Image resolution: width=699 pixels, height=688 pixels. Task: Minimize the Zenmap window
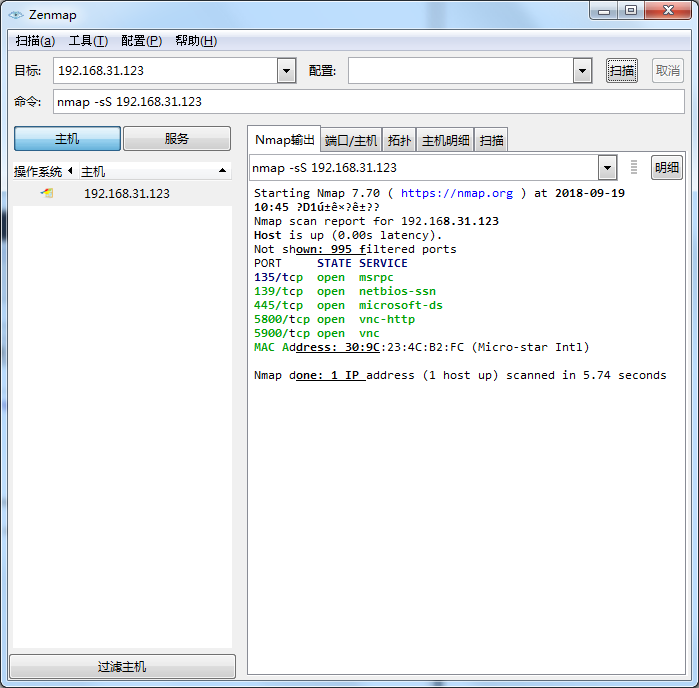(x=604, y=11)
